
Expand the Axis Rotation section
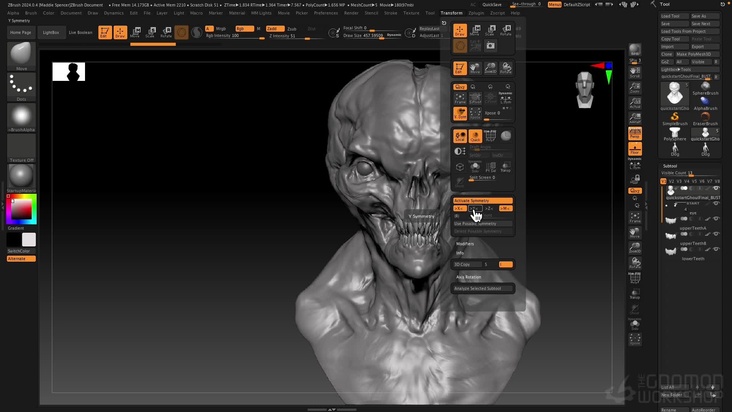coord(469,276)
